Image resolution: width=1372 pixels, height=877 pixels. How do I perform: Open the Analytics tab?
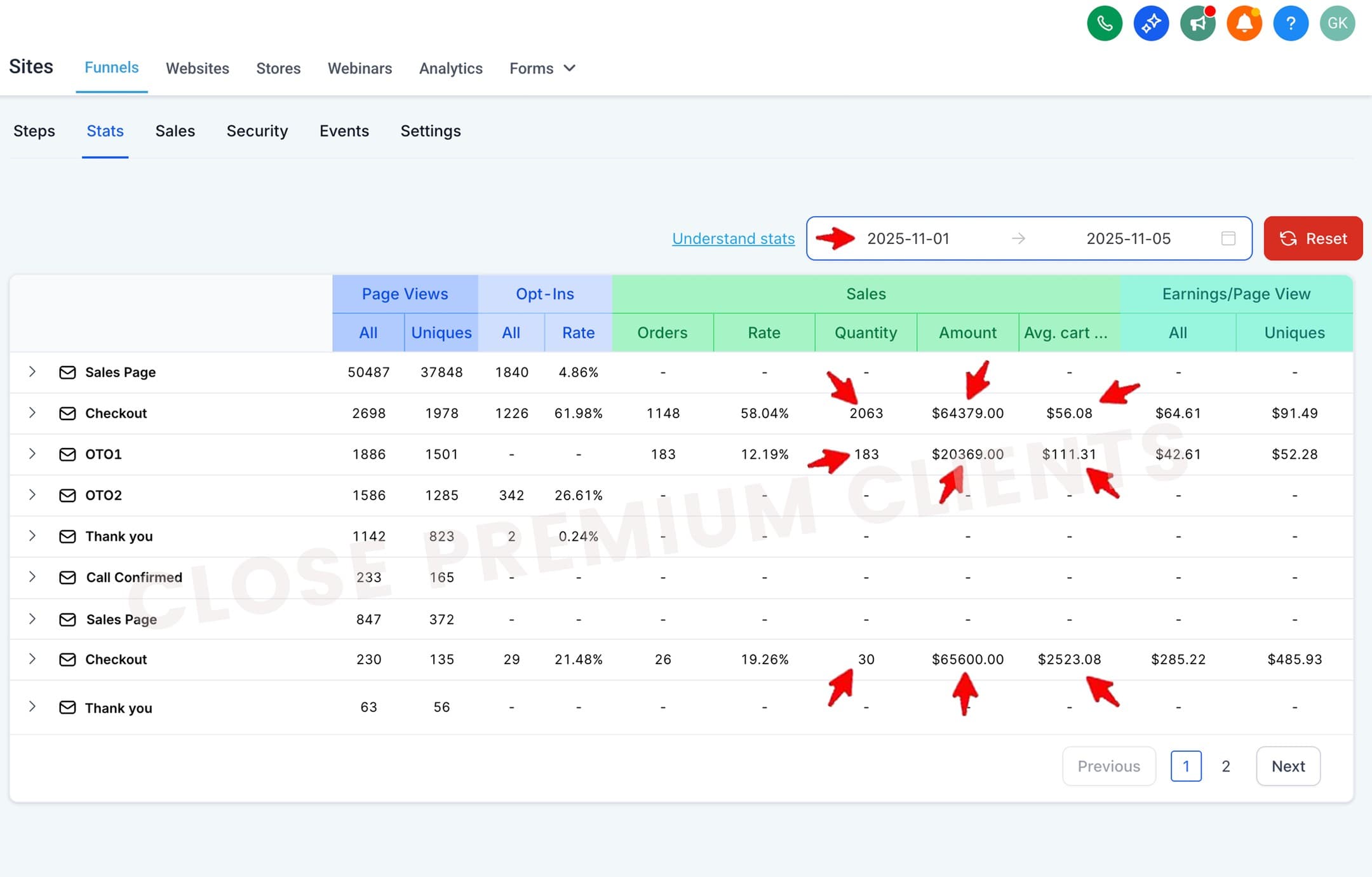click(x=451, y=68)
